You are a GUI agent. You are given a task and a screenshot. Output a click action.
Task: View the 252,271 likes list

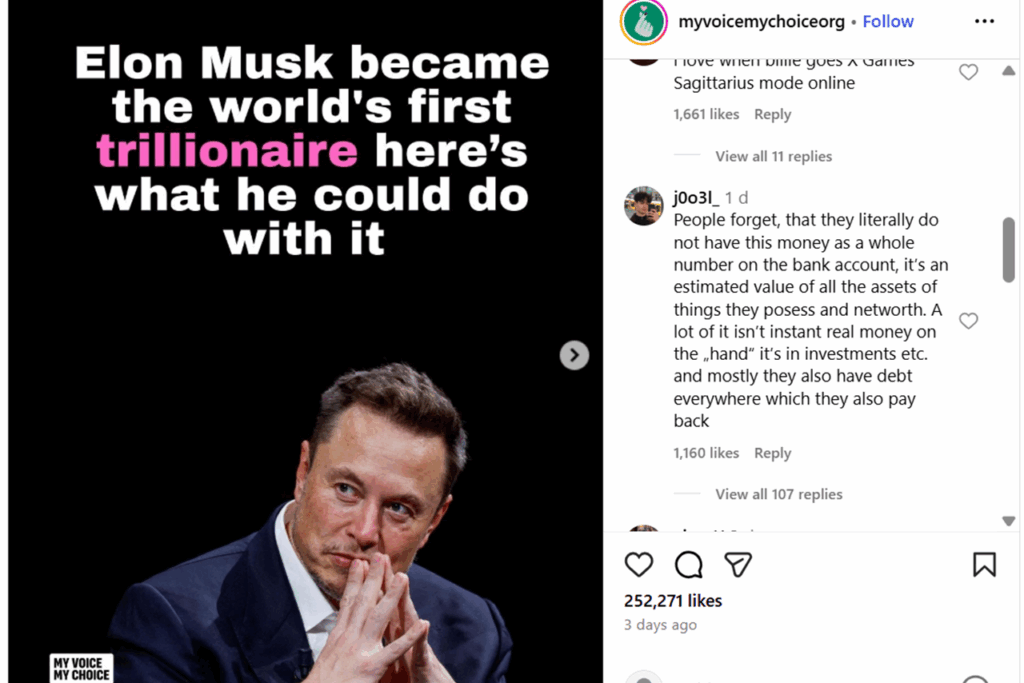pyautogui.click(x=673, y=601)
